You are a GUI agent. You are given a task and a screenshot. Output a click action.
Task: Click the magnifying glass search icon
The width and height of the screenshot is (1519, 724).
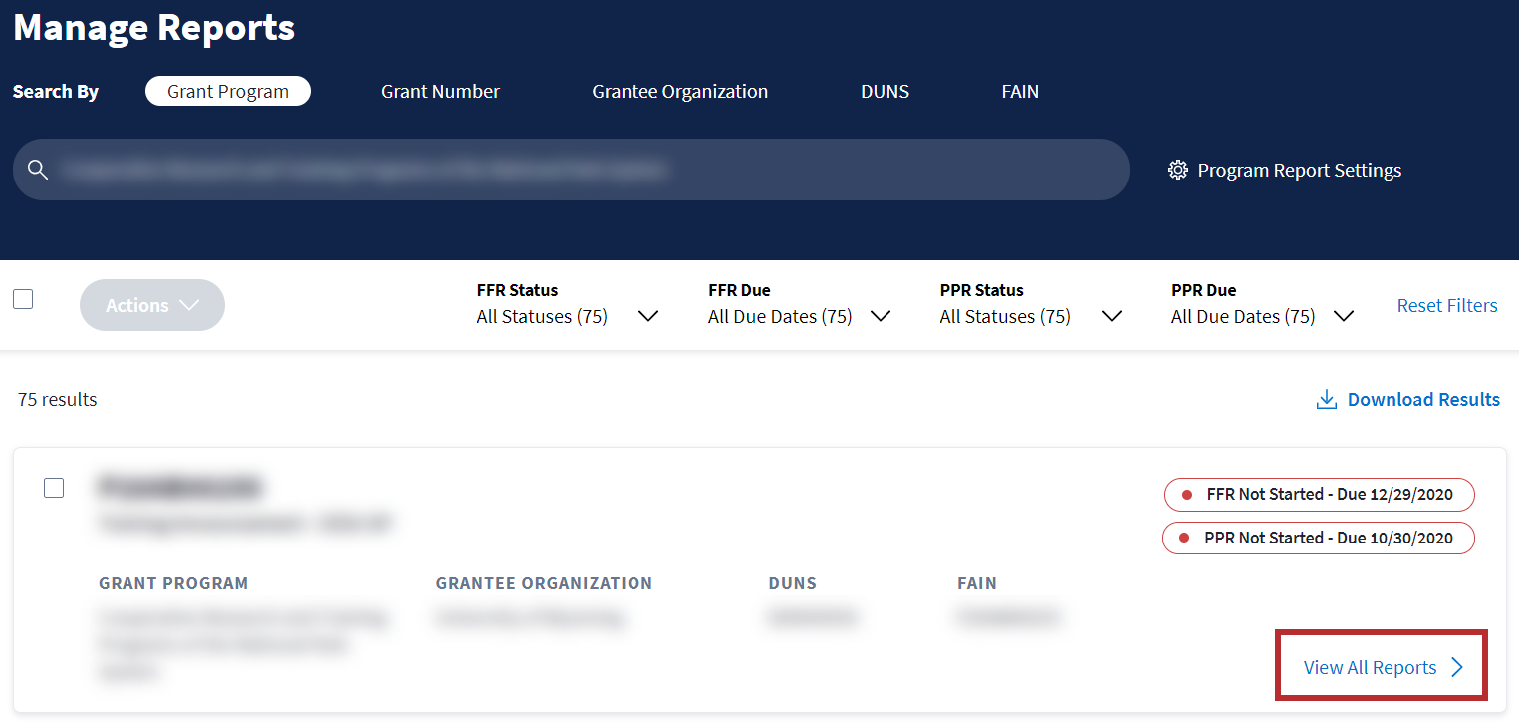tap(38, 170)
